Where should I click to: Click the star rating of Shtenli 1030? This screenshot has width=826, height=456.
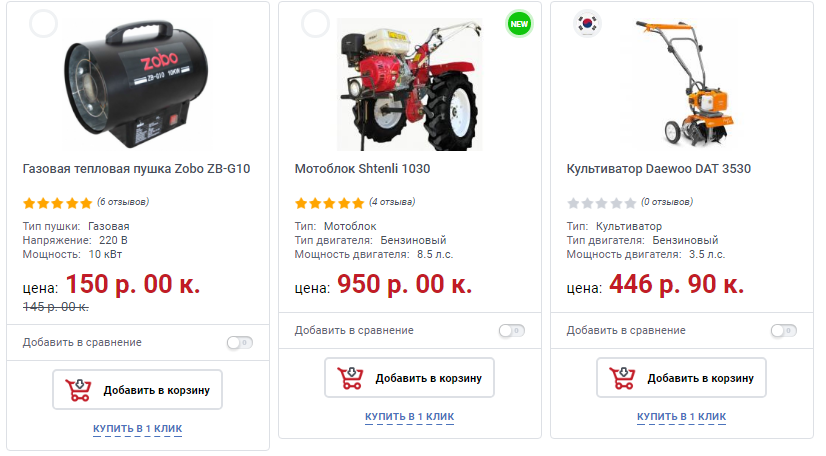[x=329, y=202]
